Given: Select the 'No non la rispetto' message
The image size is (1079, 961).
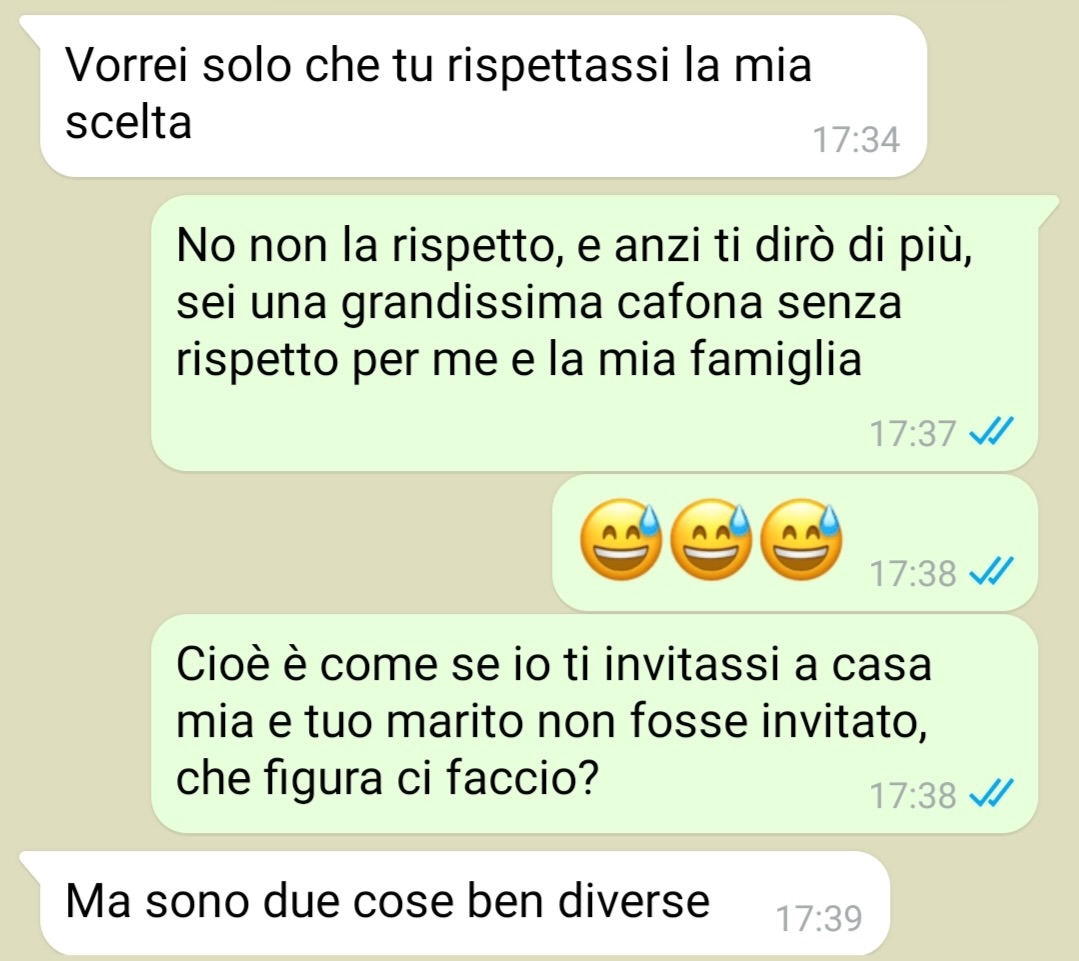Looking at the screenshot, I should coord(594,333).
